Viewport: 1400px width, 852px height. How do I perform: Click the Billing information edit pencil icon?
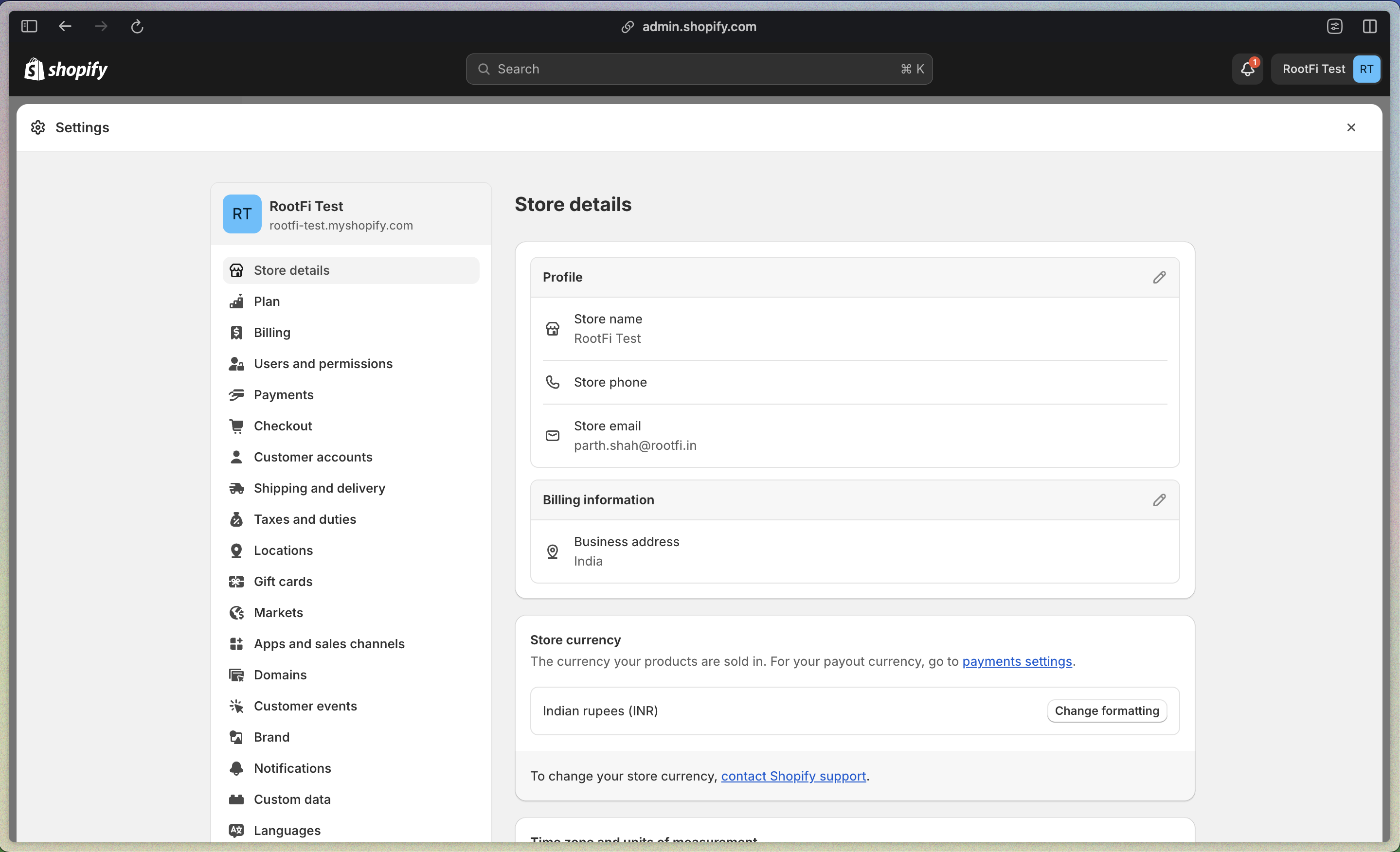pyautogui.click(x=1159, y=500)
